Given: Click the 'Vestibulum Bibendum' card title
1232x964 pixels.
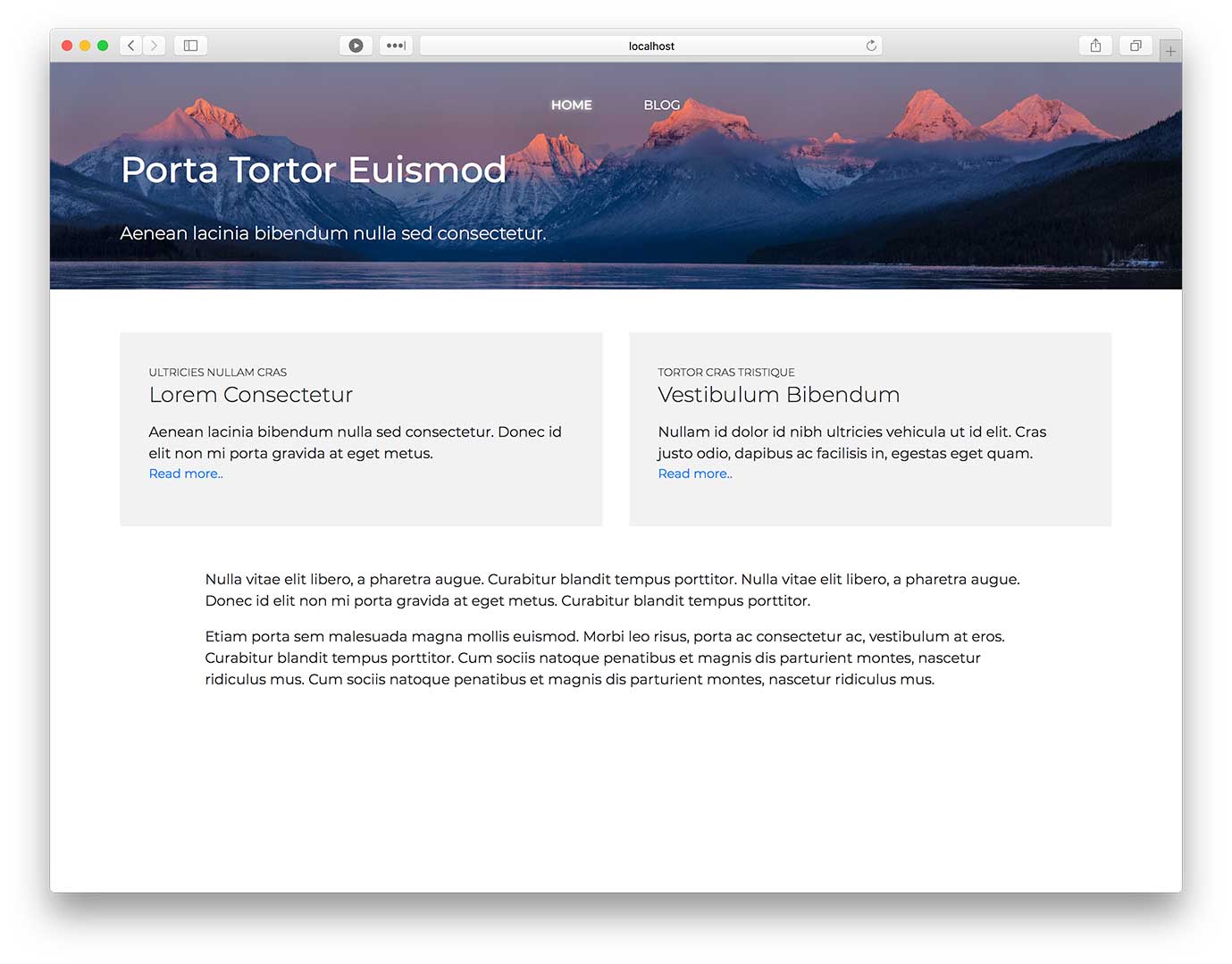Looking at the screenshot, I should point(779,395).
